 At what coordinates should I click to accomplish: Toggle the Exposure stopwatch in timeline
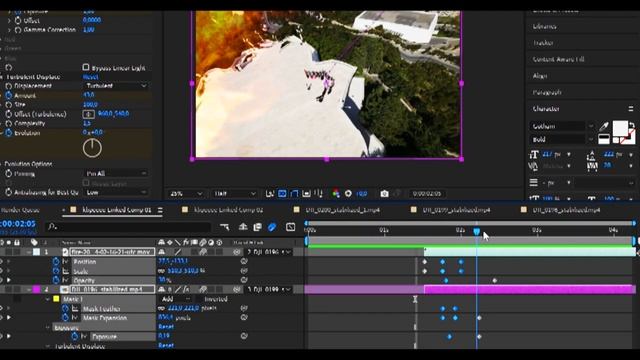click(x=74, y=336)
